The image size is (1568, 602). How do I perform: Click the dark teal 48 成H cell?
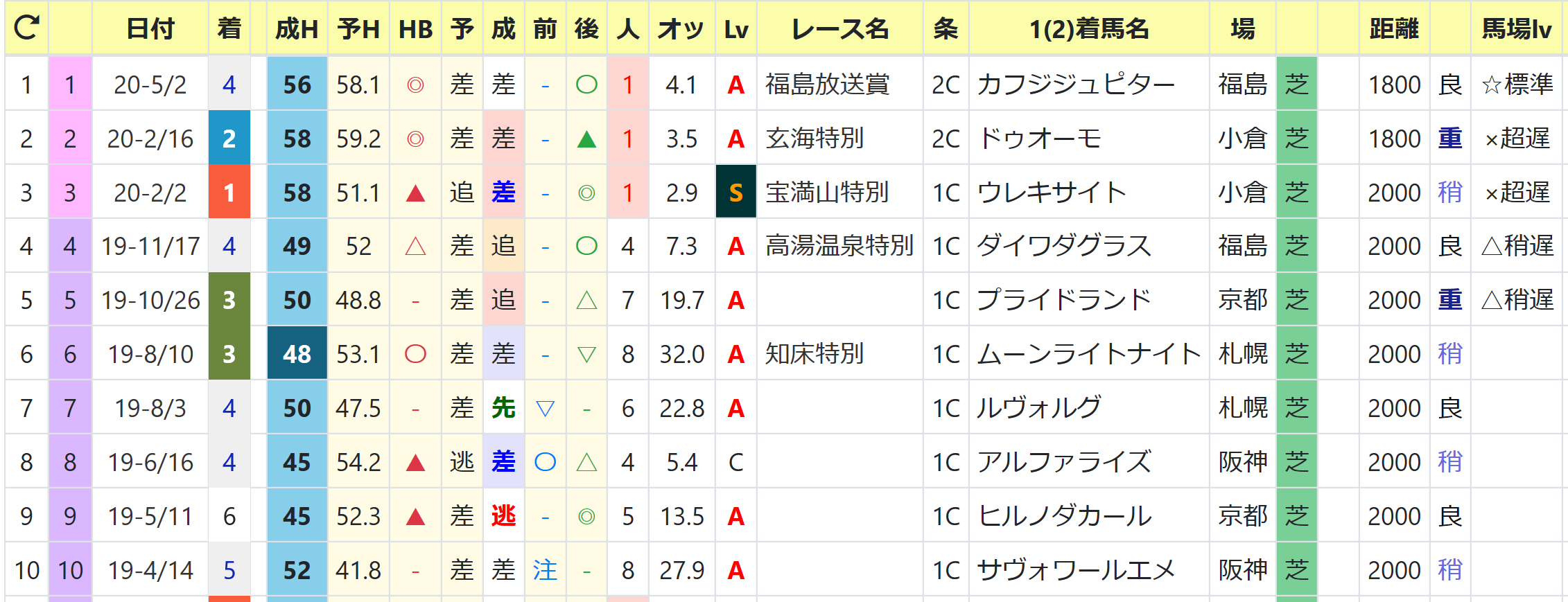pos(297,353)
